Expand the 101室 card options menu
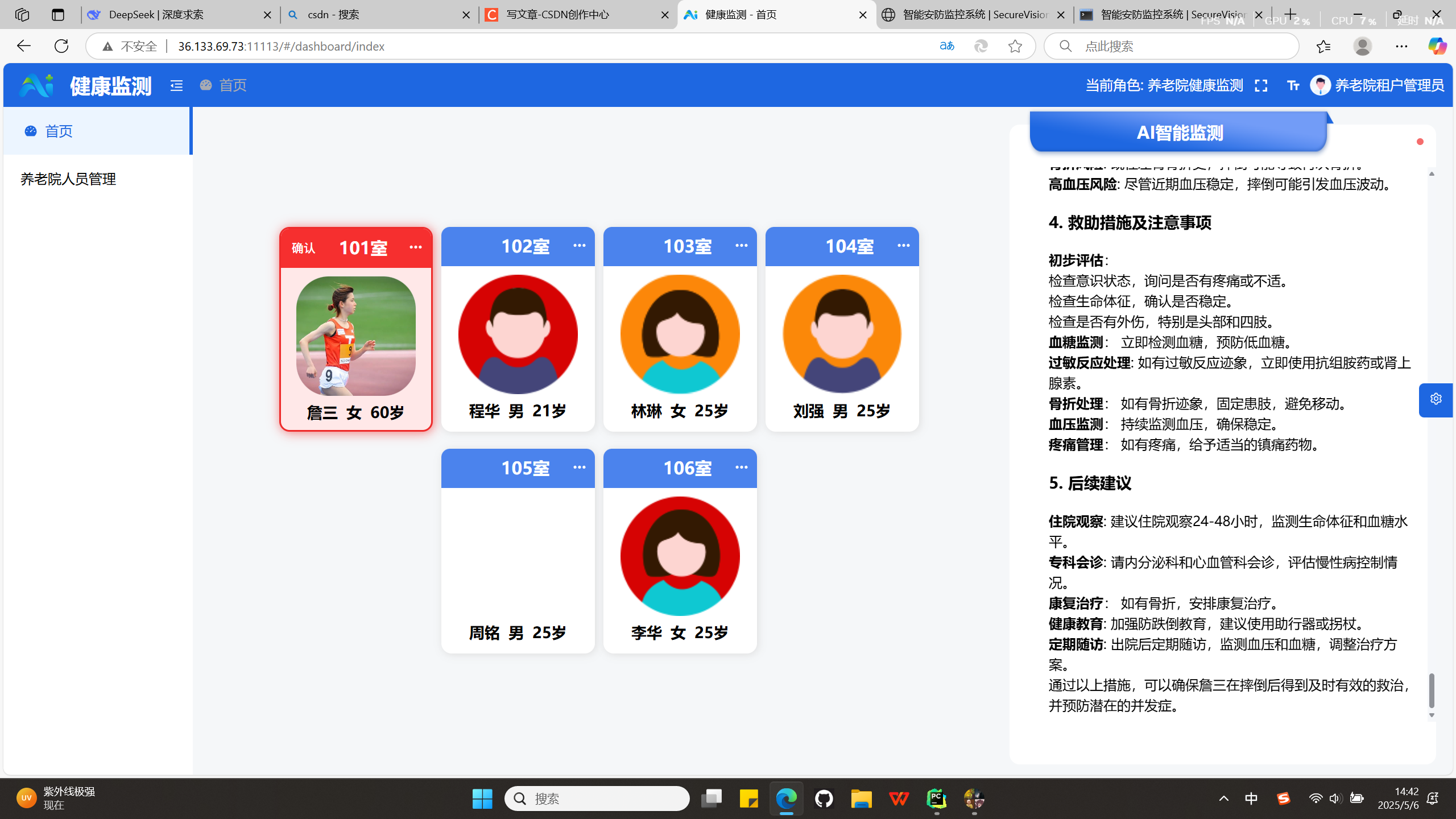 click(x=416, y=247)
